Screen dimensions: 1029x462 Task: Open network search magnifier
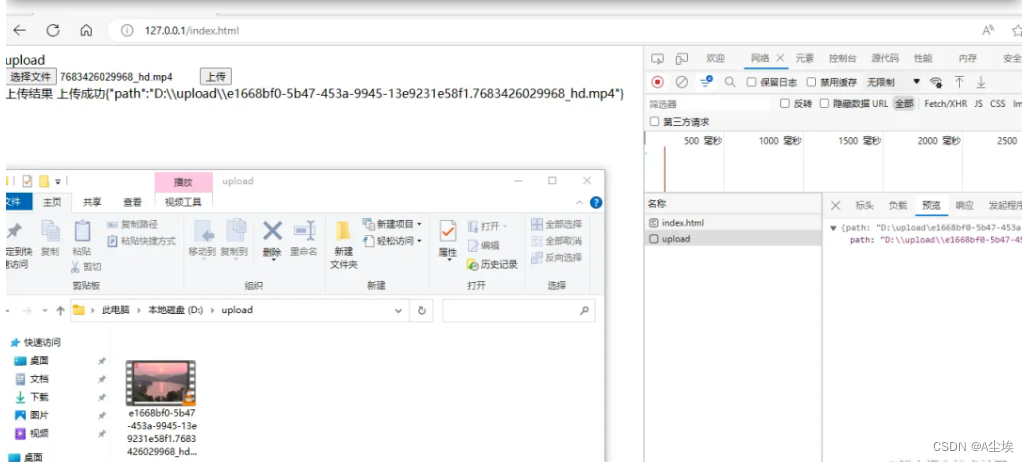click(x=730, y=82)
